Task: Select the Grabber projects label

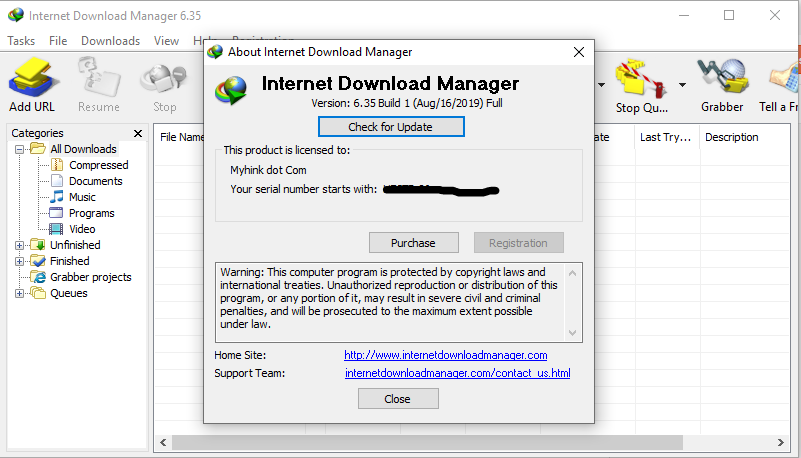Action: [x=90, y=277]
